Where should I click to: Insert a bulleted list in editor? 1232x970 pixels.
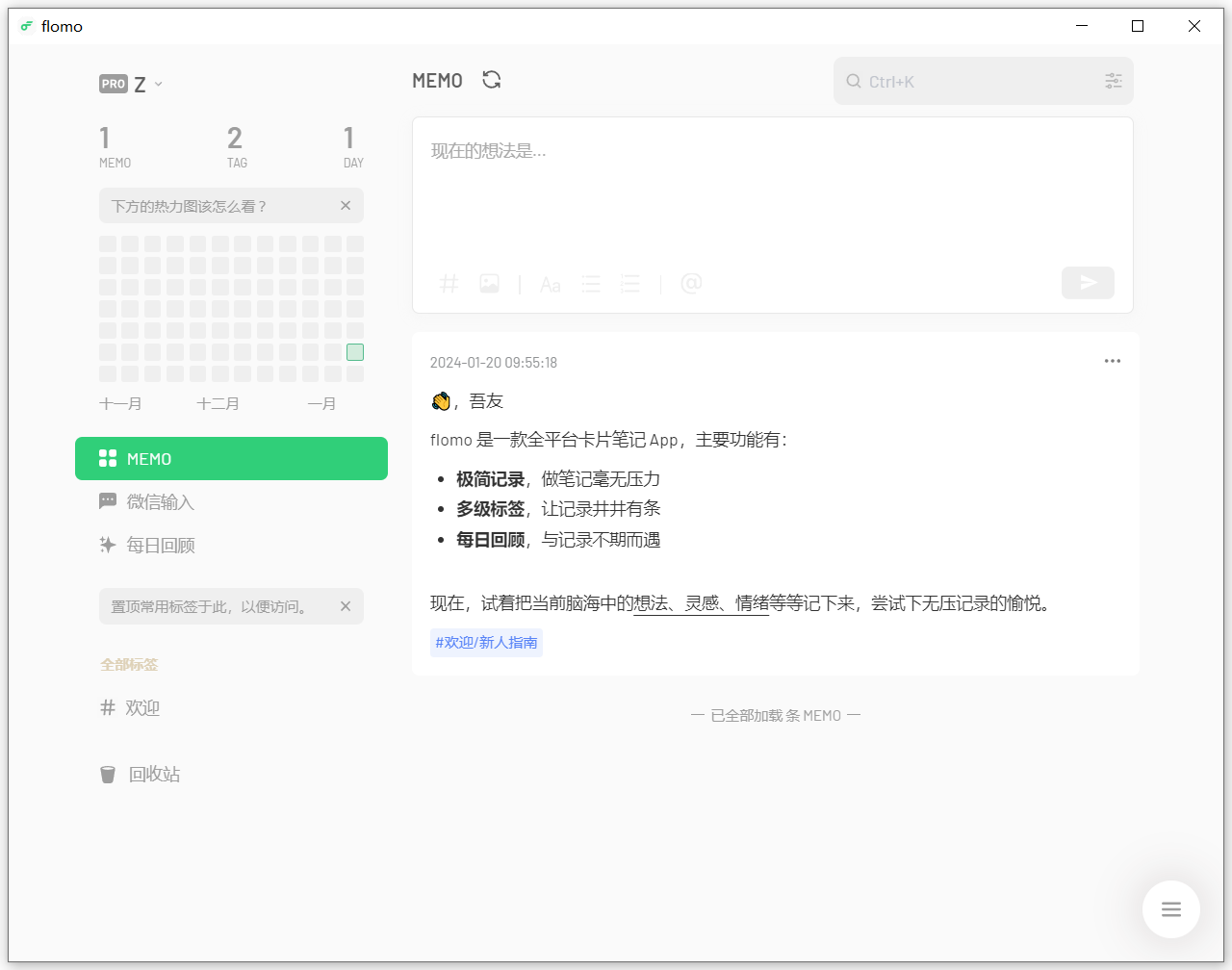591,284
